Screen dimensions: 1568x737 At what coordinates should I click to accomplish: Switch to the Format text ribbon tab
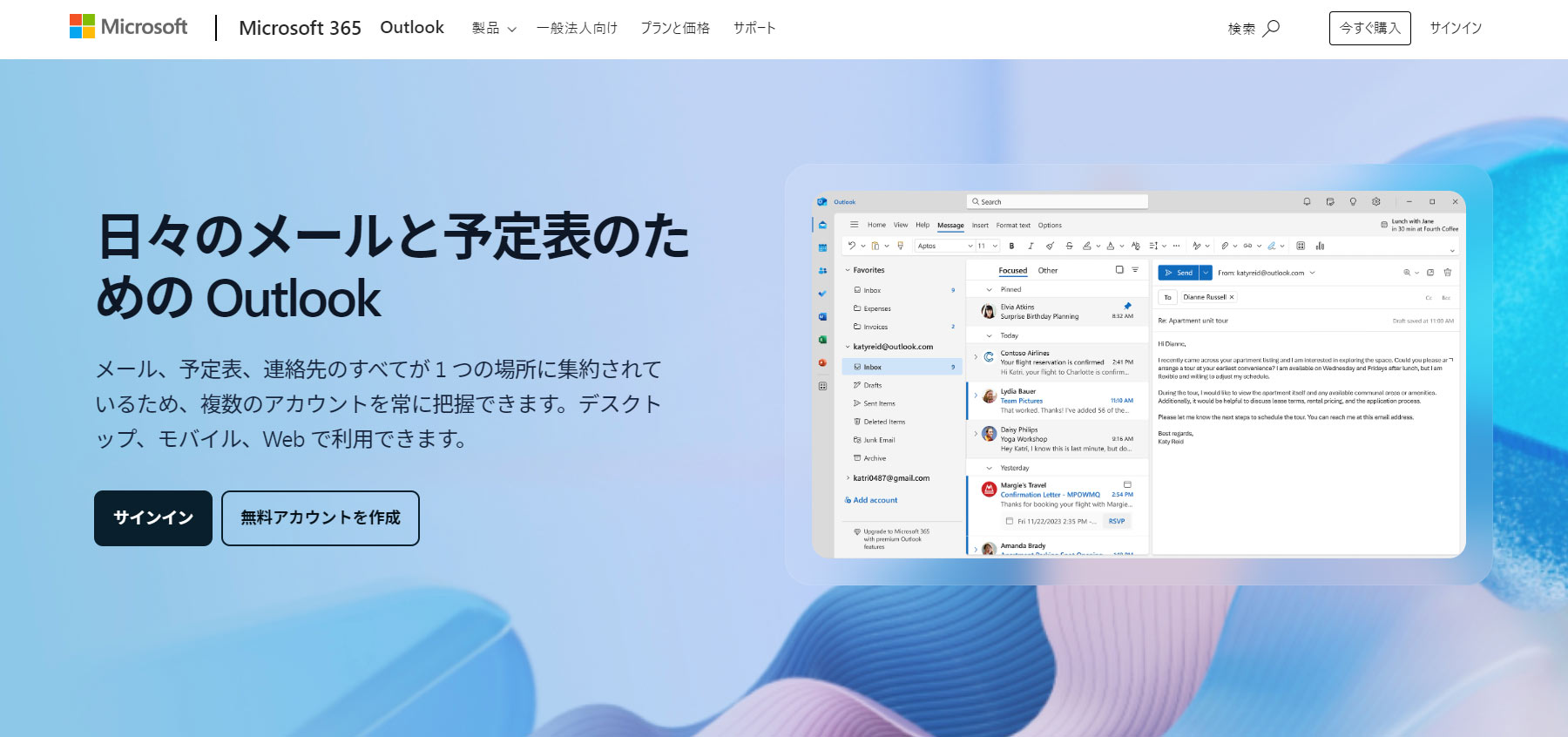(1013, 225)
